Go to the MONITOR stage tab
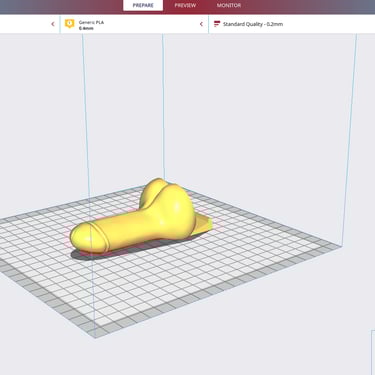 (229, 5)
